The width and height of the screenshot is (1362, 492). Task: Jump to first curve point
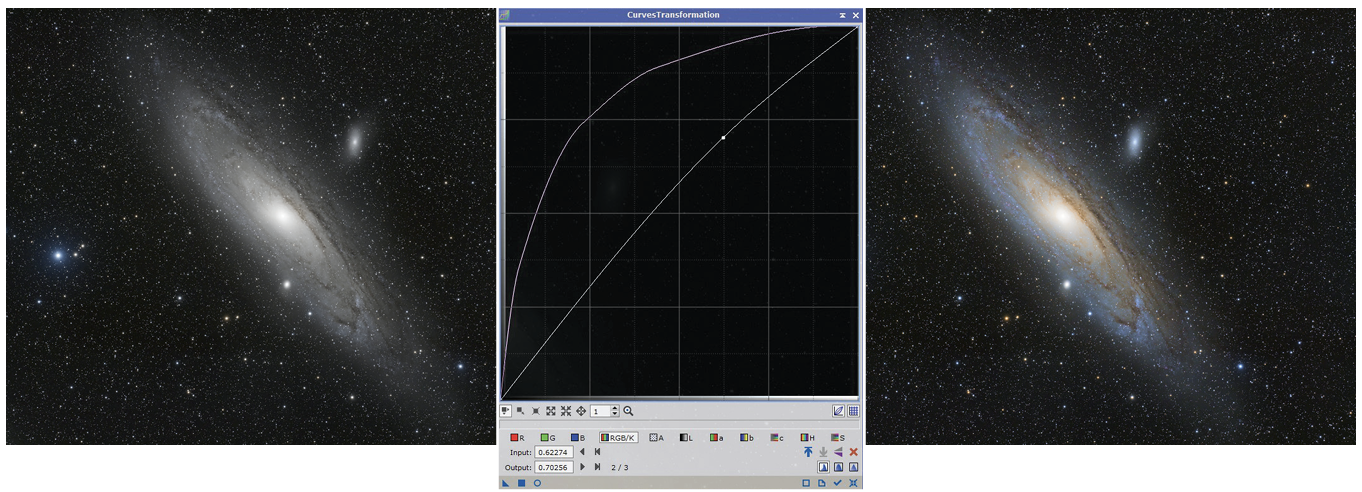[x=597, y=452]
